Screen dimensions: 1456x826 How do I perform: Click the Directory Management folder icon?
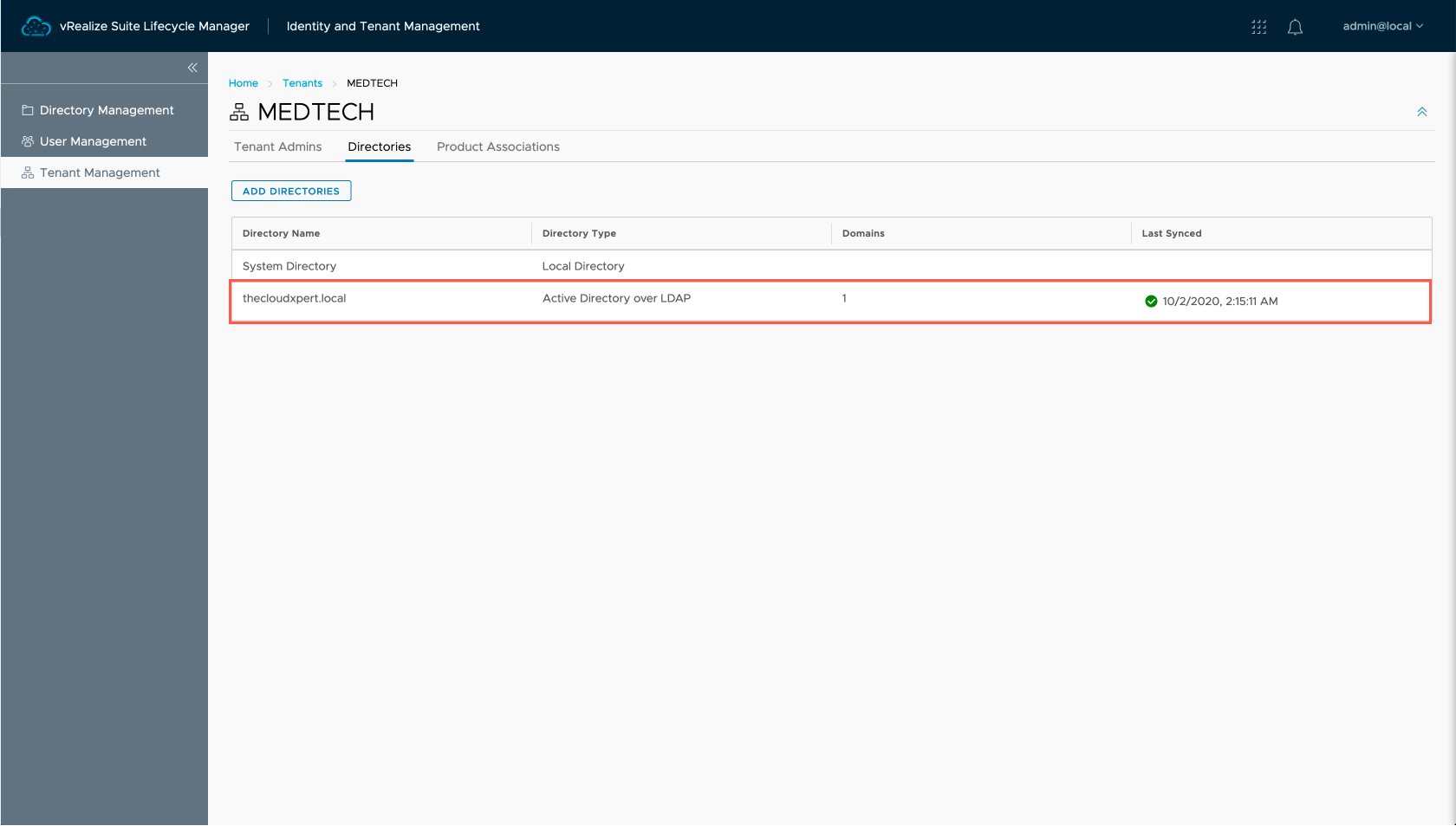(x=28, y=110)
